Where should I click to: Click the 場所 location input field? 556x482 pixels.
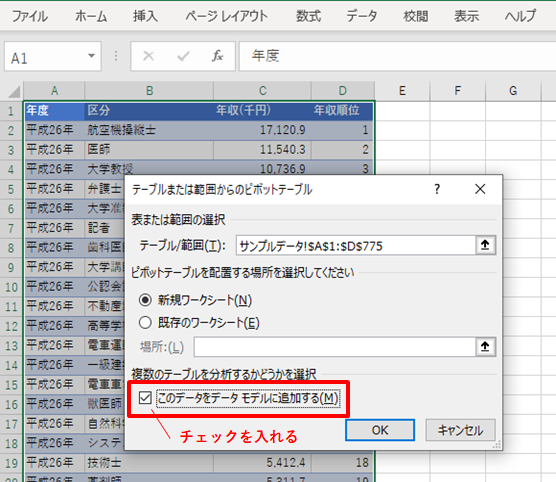334,347
